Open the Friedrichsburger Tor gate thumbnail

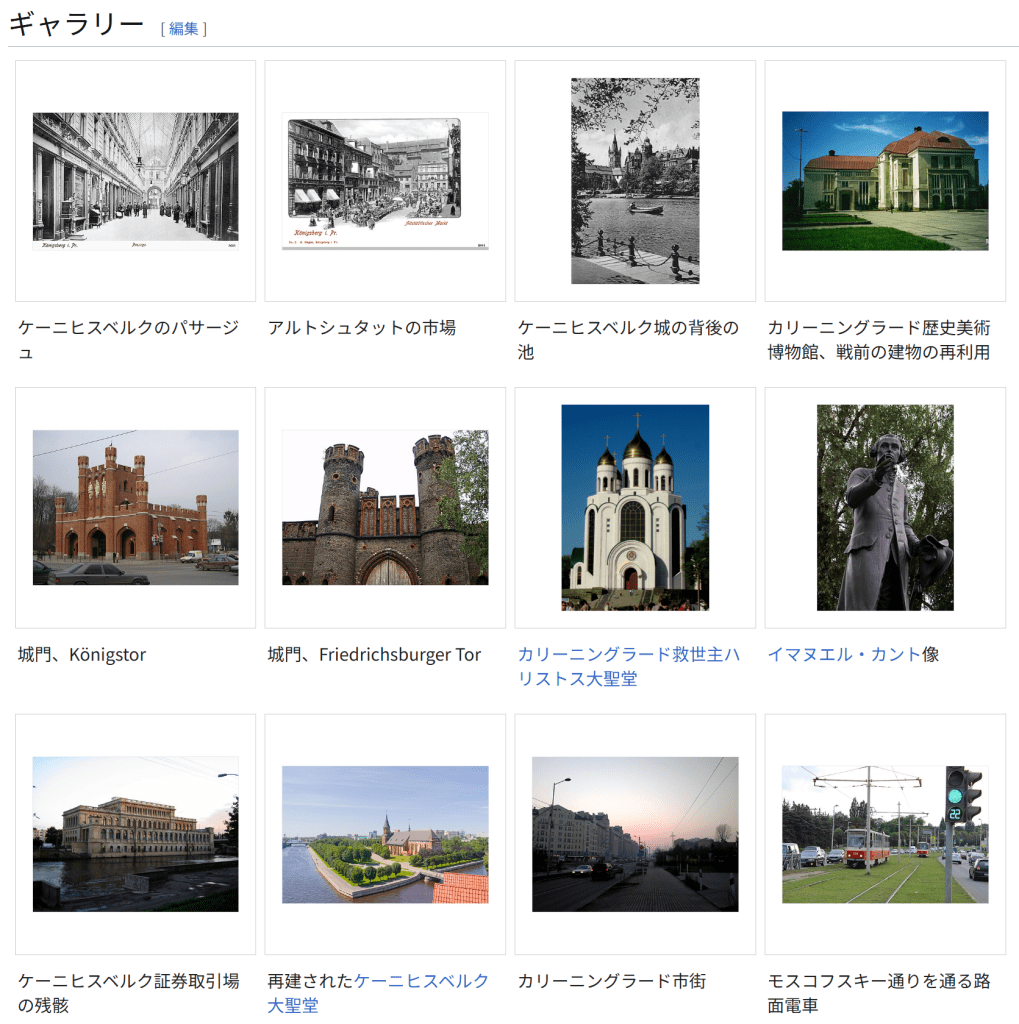[385, 508]
